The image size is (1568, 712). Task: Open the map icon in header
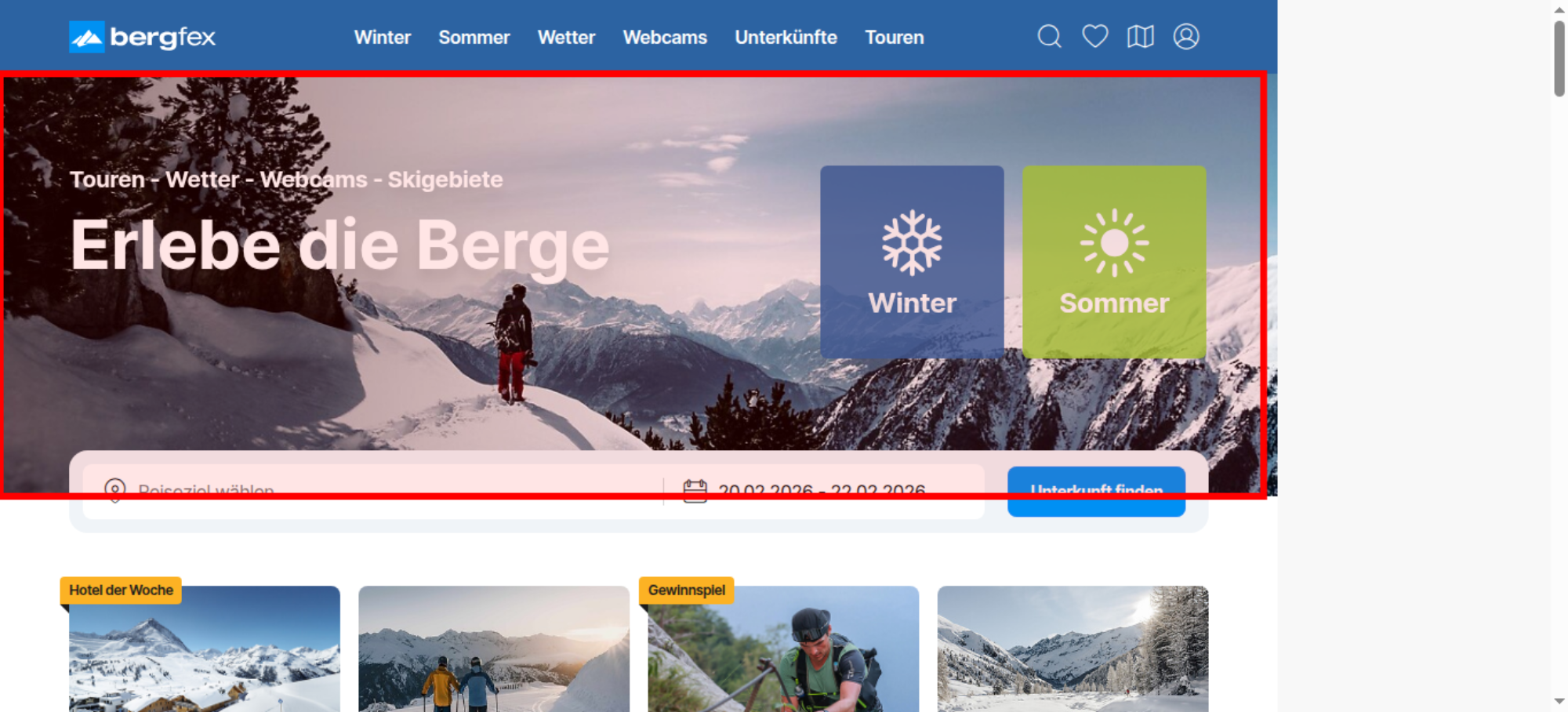click(x=1140, y=37)
